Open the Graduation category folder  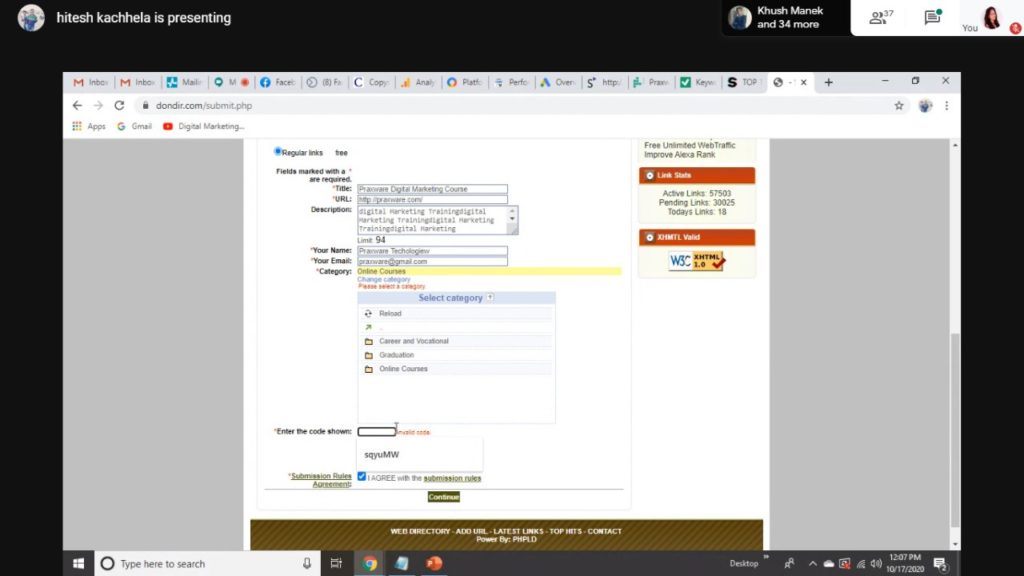[396, 355]
